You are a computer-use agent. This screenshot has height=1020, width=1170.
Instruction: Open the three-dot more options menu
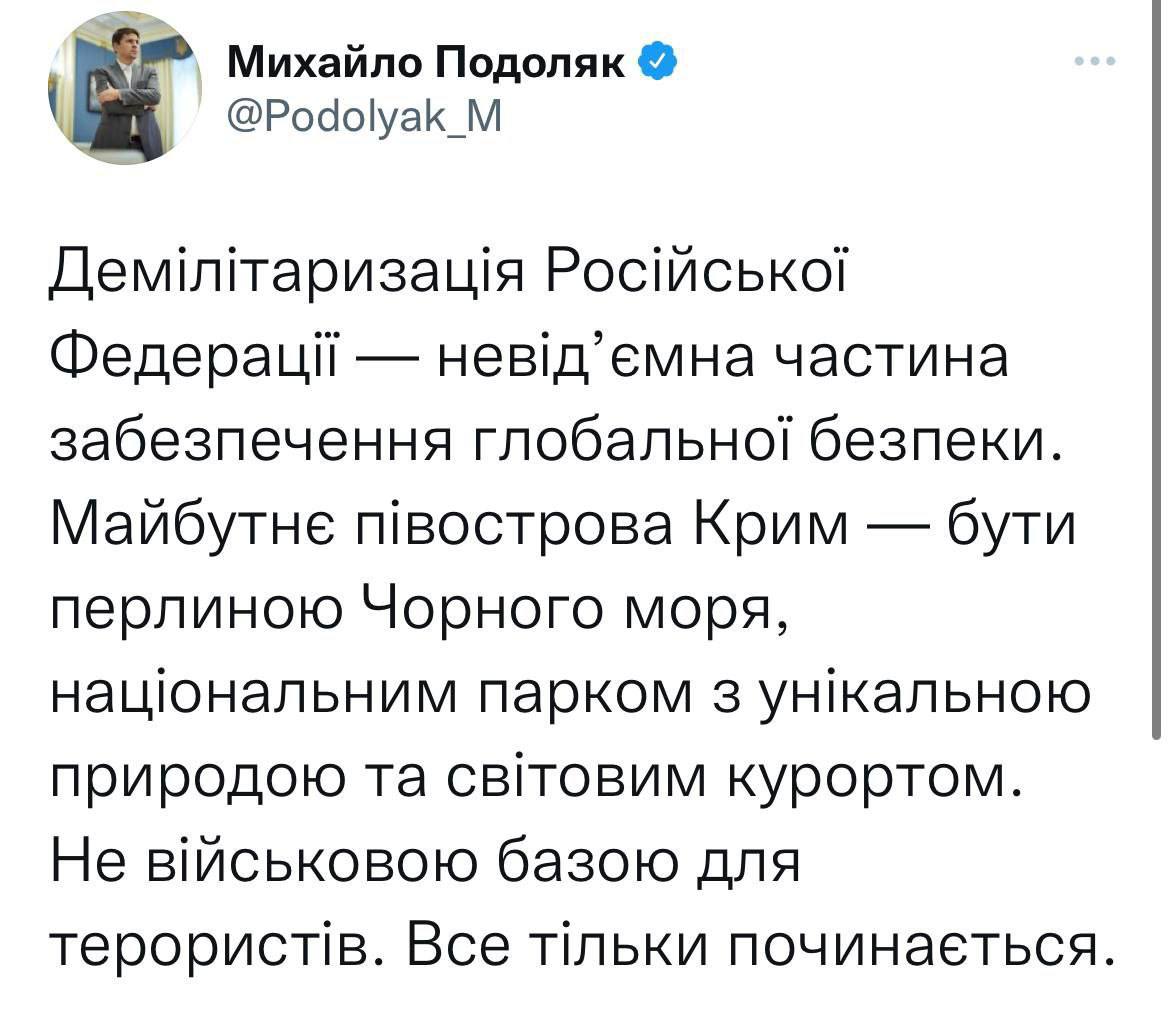click(x=1093, y=61)
